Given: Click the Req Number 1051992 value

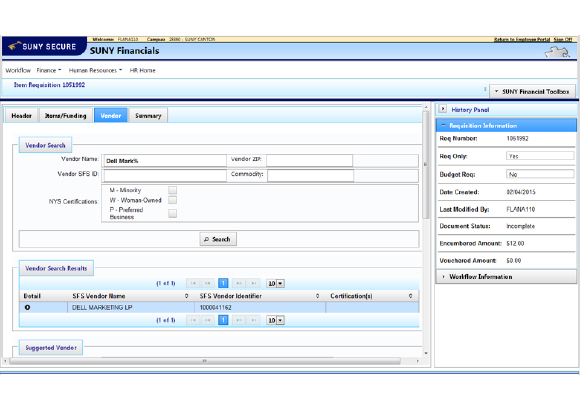Looking at the screenshot, I should click(517, 138).
